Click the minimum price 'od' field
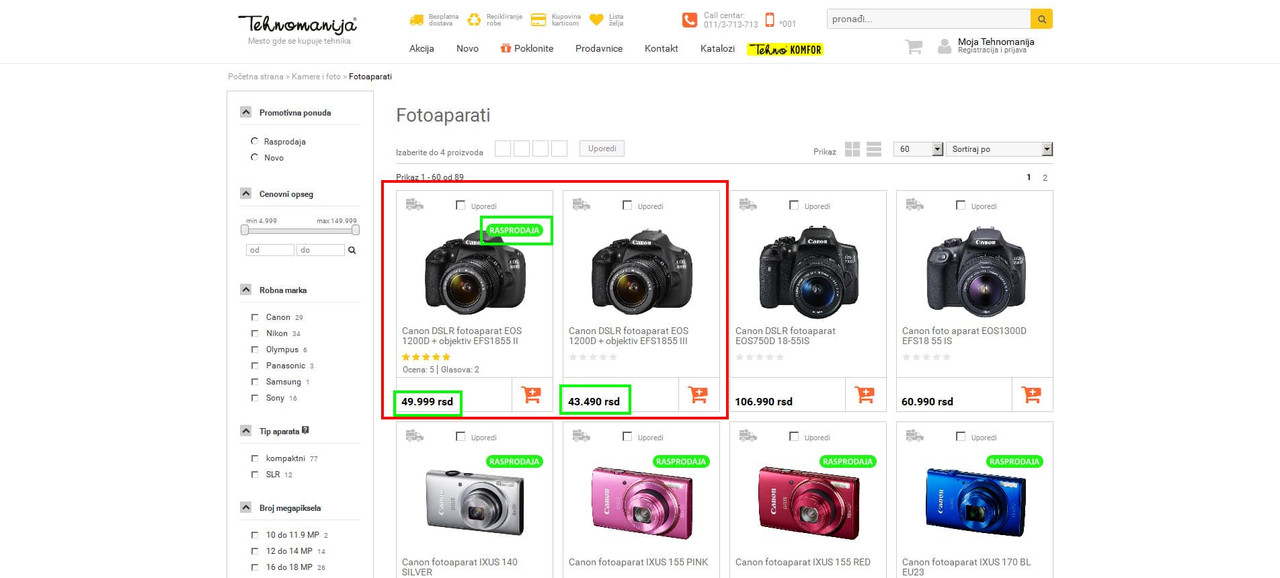The width and height of the screenshot is (1280, 578). [270, 250]
